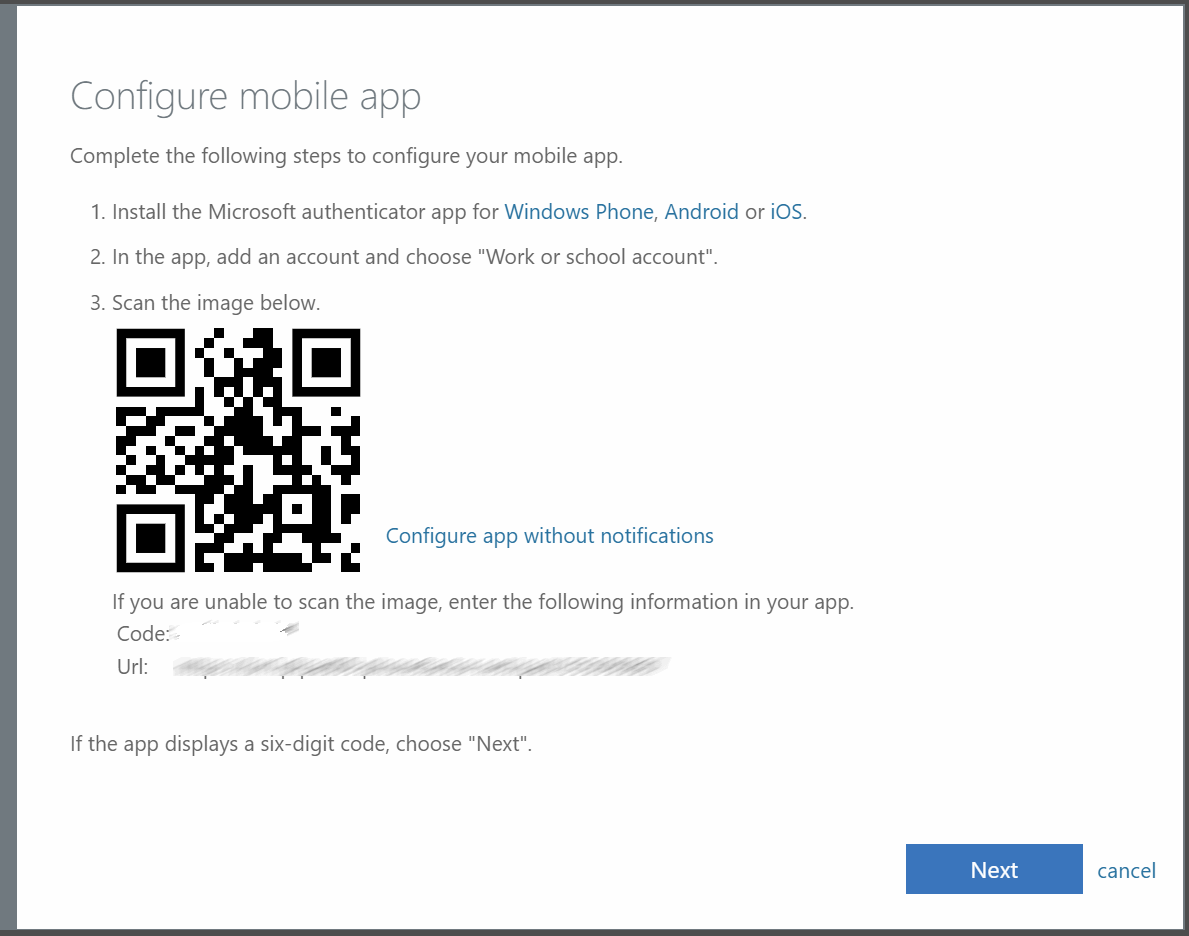
Task: Click the QR code image
Action: [238, 450]
